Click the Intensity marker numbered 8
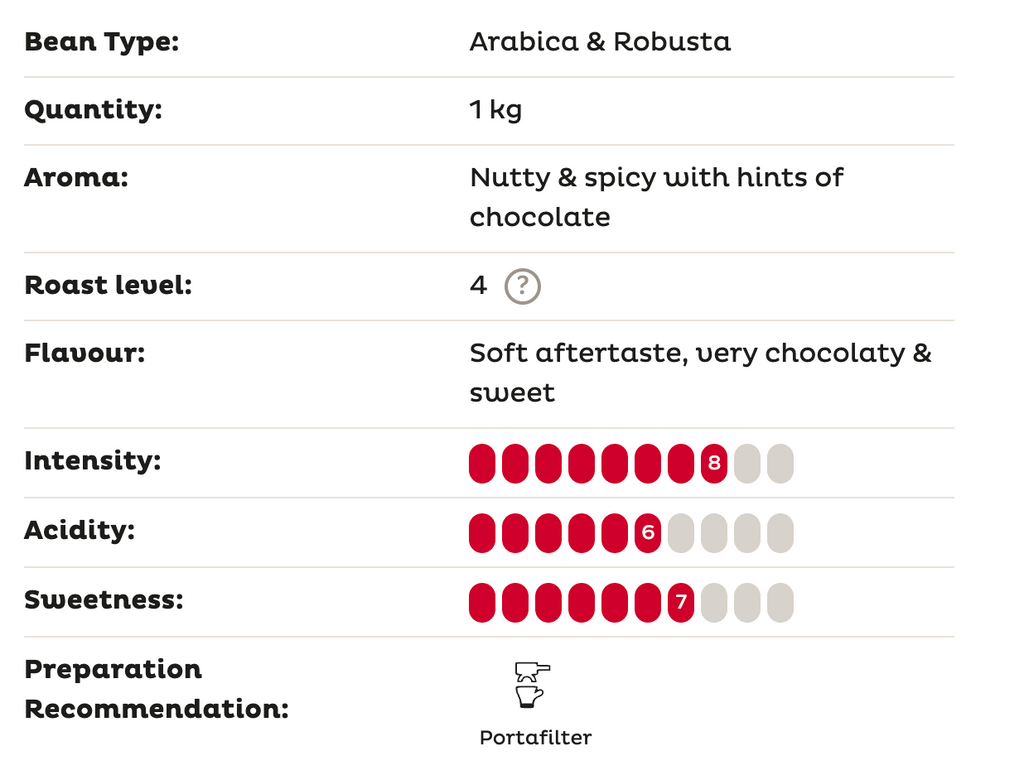The width and height of the screenshot is (1024, 775). [x=714, y=464]
